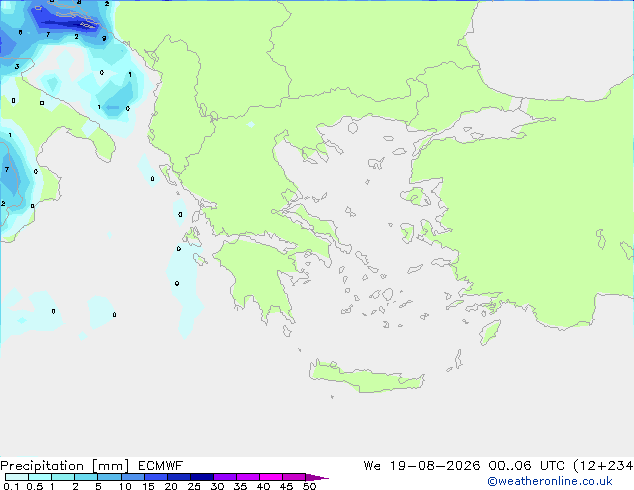
Task: Open the weatheronline.co.uk copyright link
Action: pyautogui.click(x=550, y=481)
